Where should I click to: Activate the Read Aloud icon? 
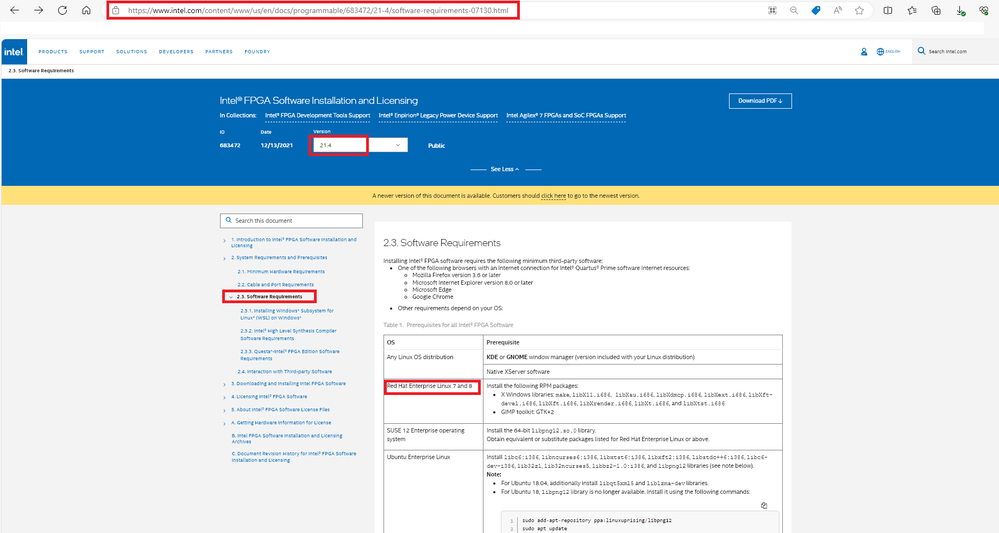(x=837, y=10)
